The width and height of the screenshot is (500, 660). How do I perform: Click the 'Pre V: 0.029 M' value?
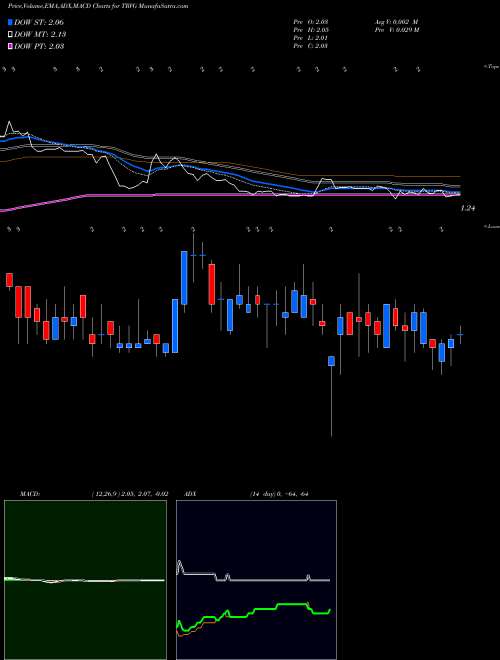tap(396, 30)
